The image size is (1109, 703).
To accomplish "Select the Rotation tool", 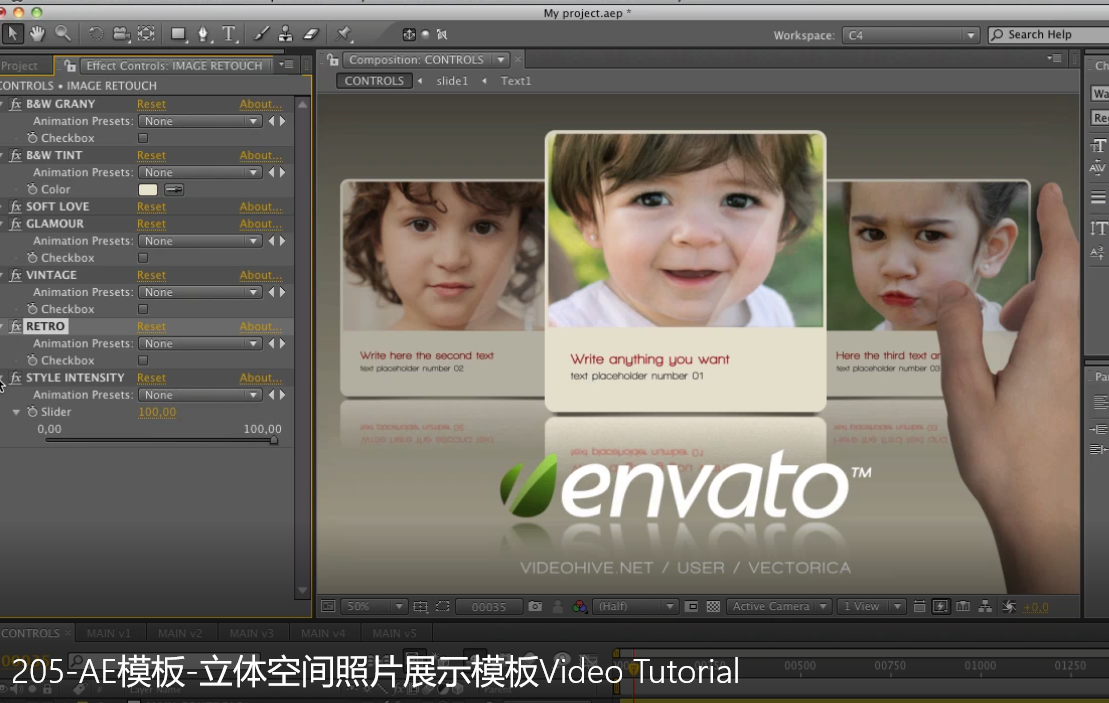I will [95, 34].
